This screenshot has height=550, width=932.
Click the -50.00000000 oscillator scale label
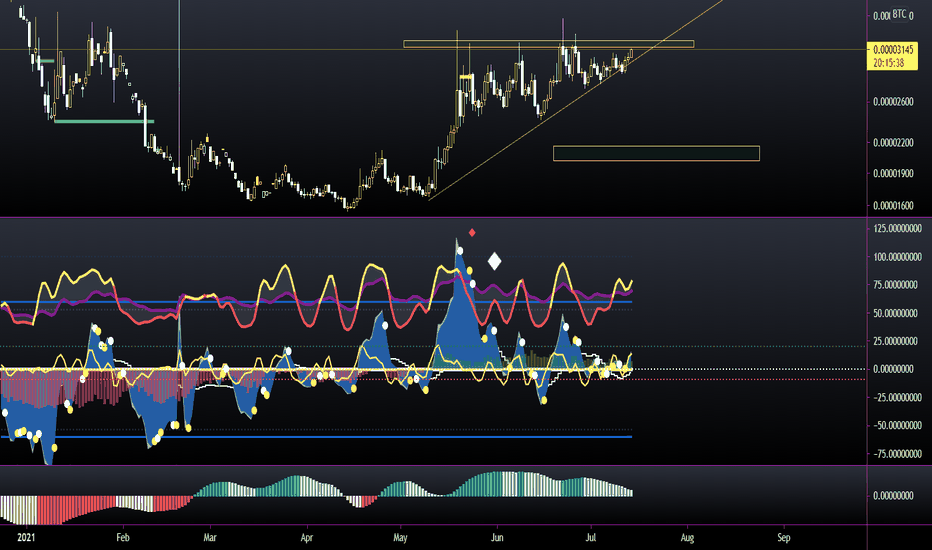(898, 425)
